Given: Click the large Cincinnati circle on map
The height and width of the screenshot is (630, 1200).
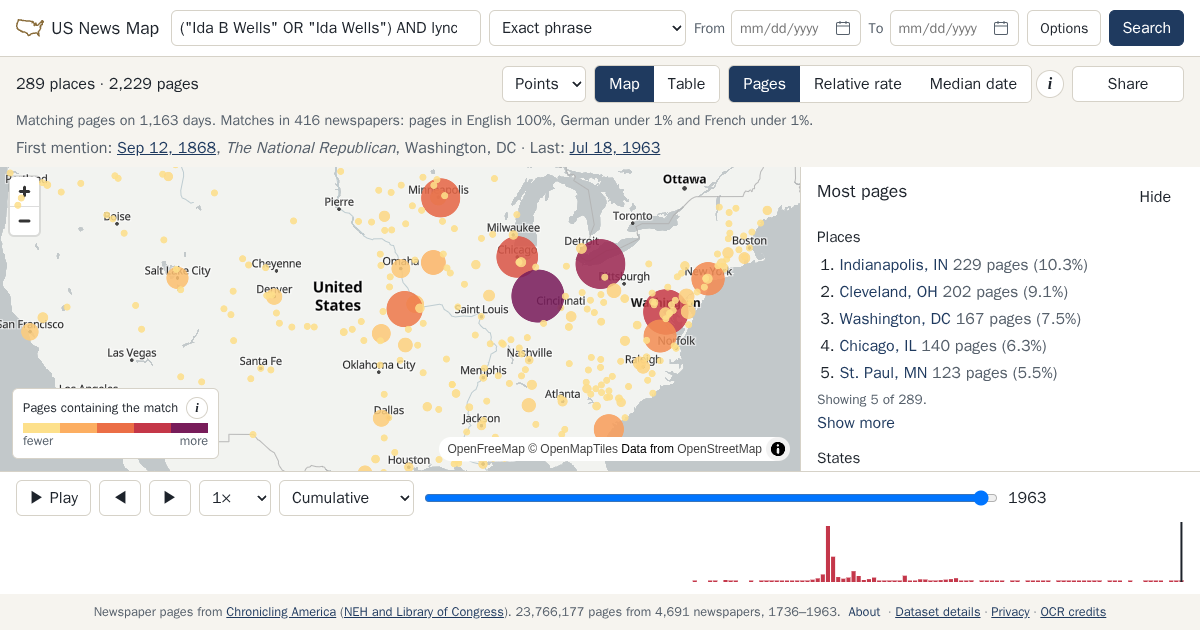Looking at the screenshot, I should [538, 296].
